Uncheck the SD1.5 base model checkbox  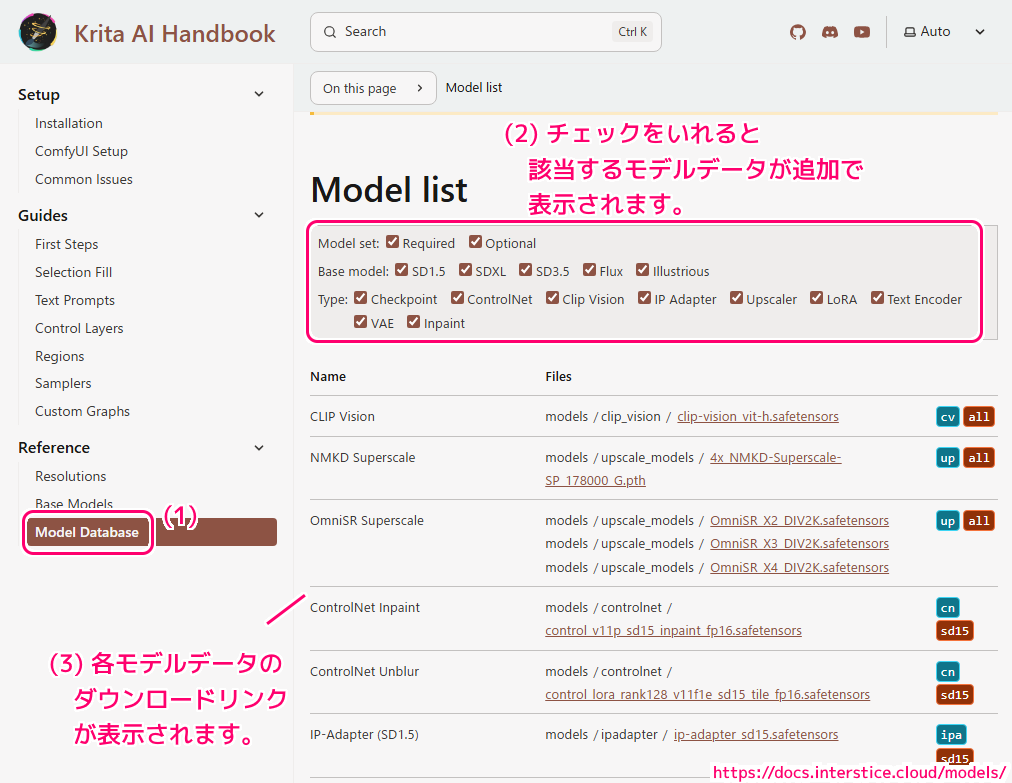(x=401, y=270)
